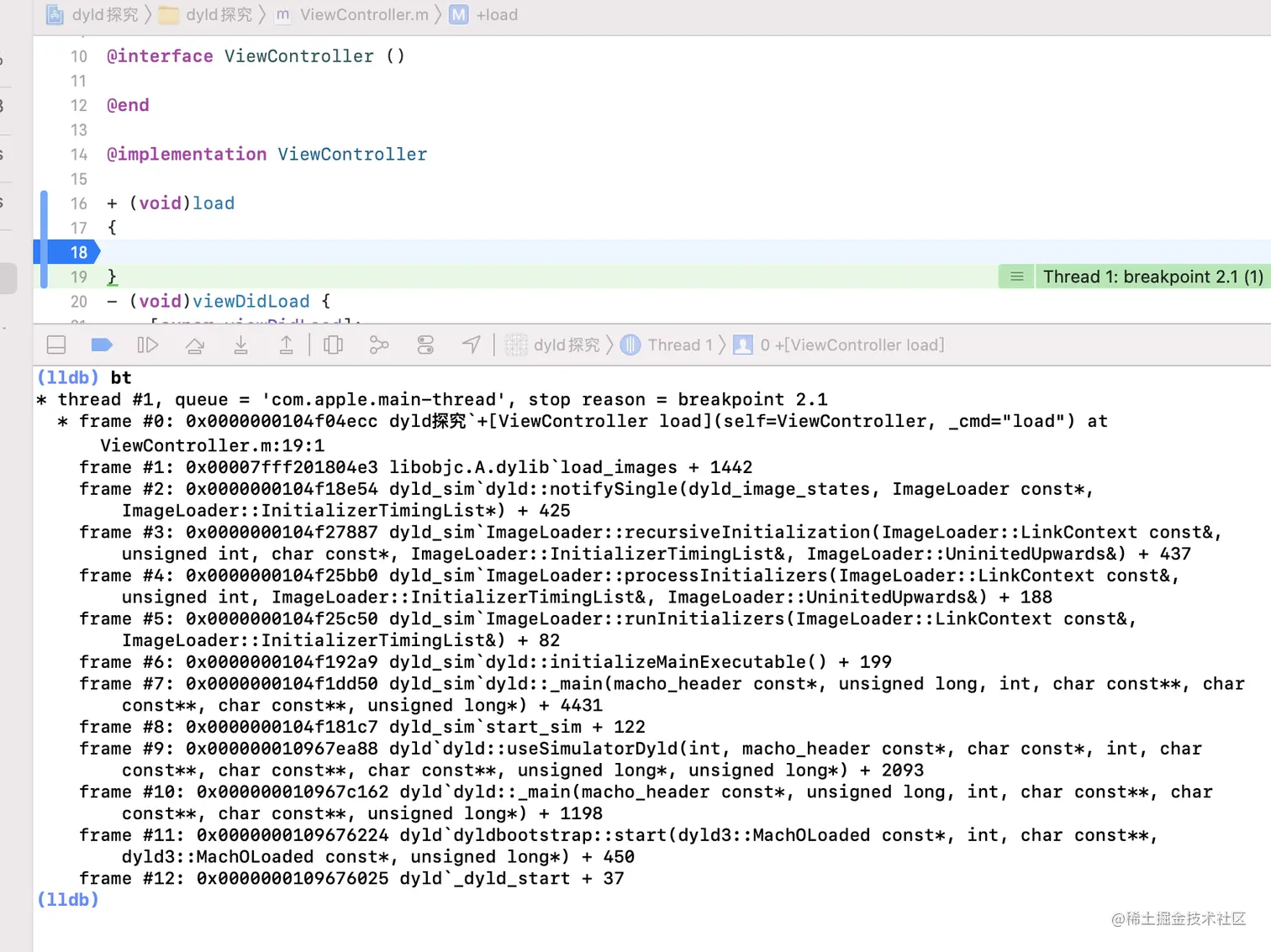Click frame #1 libobjc load_images line
This screenshot has height=952, width=1271.
point(416,467)
